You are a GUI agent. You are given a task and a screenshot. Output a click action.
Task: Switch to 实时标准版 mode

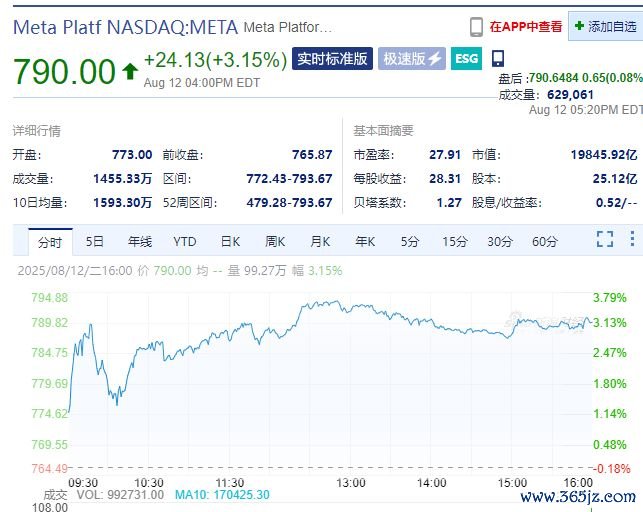(332, 59)
